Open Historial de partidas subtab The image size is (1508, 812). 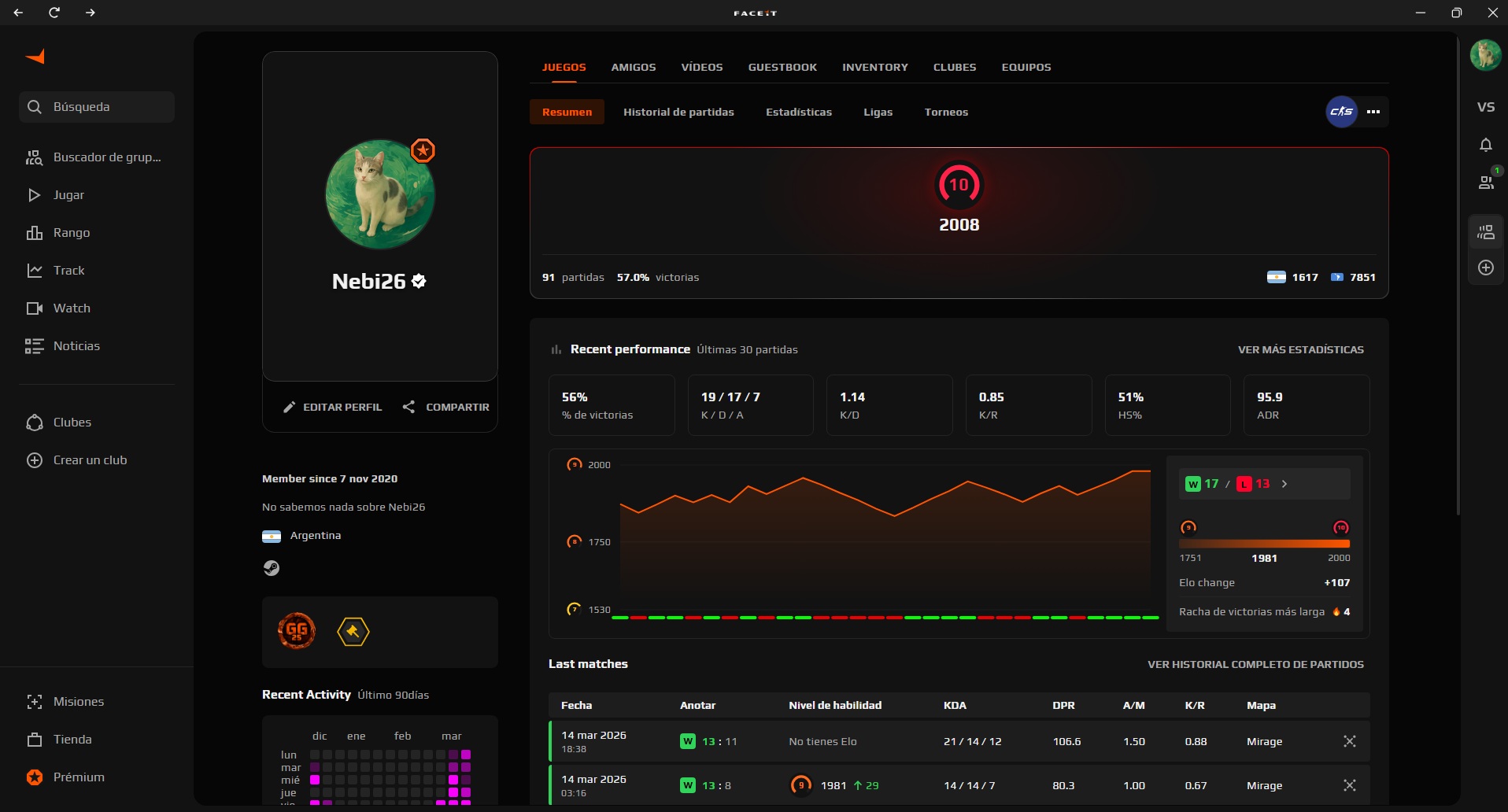(678, 112)
